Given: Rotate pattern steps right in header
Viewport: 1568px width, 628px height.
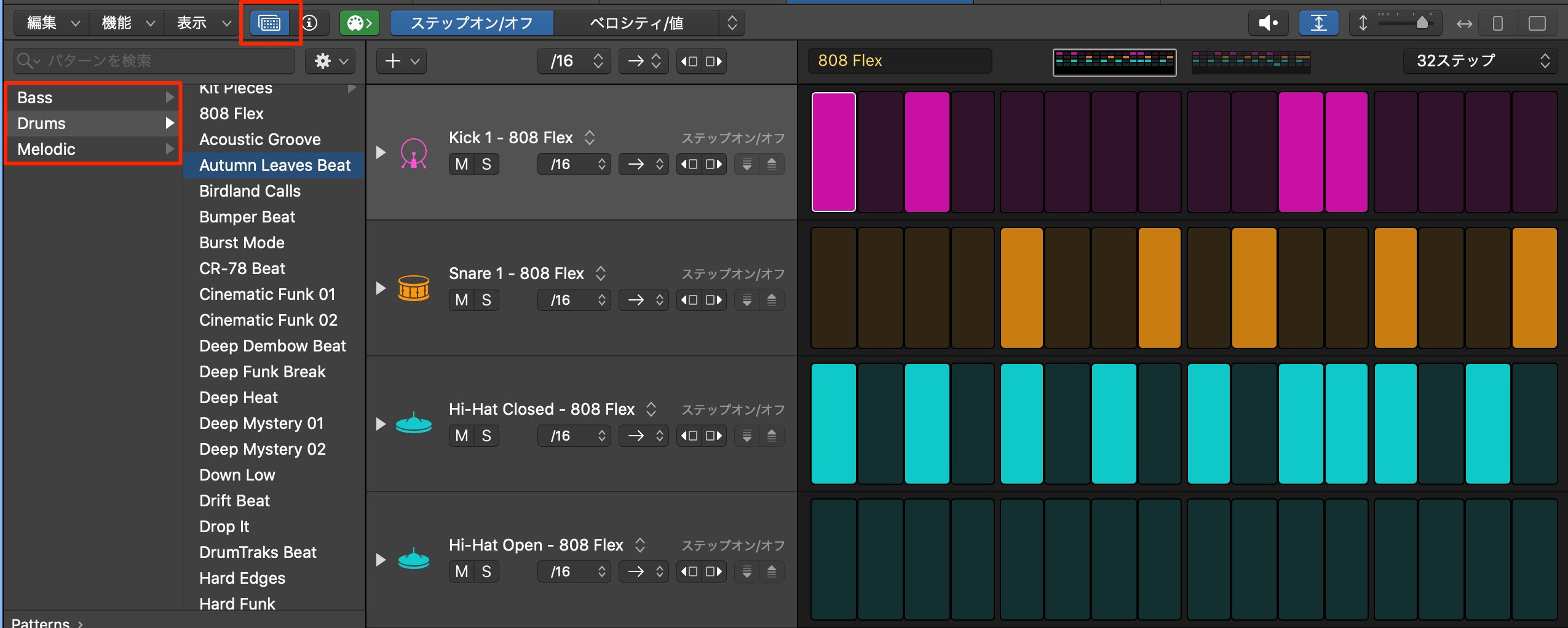Looking at the screenshot, I should point(714,61).
